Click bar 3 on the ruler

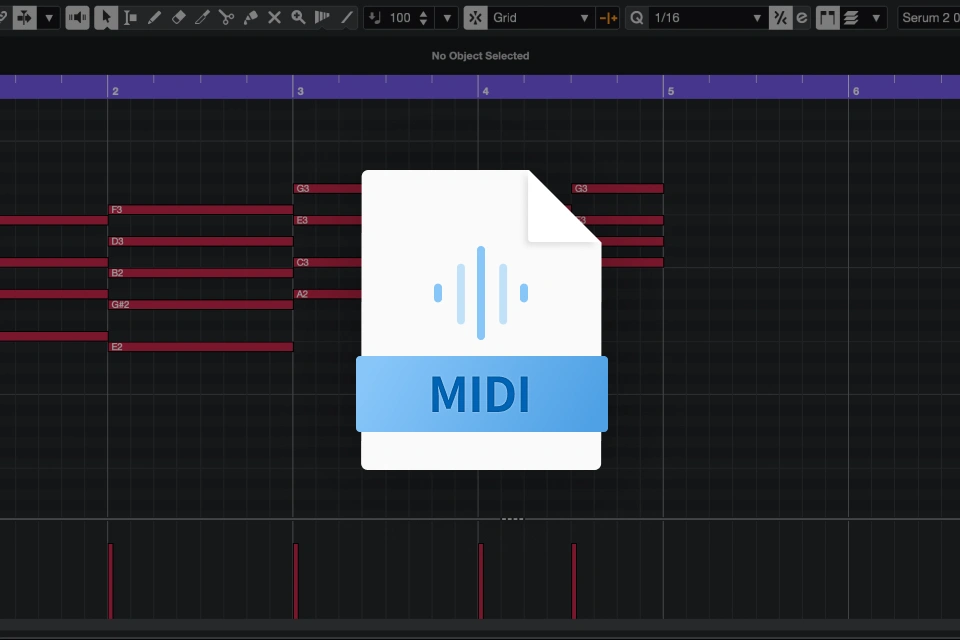(300, 91)
